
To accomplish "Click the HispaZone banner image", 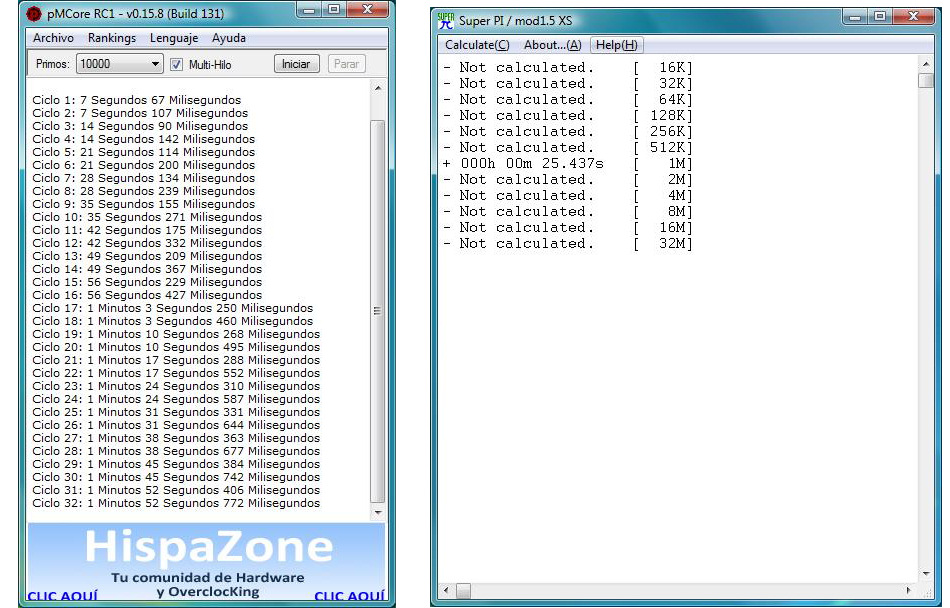I will coord(207,555).
